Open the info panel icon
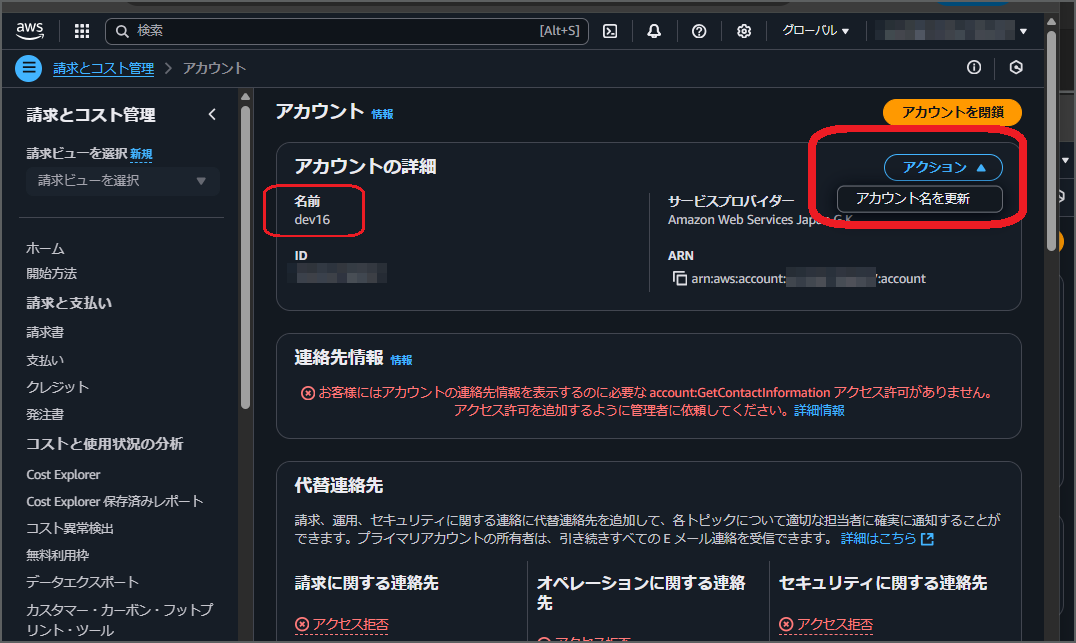The image size is (1076, 643). [974, 67]
